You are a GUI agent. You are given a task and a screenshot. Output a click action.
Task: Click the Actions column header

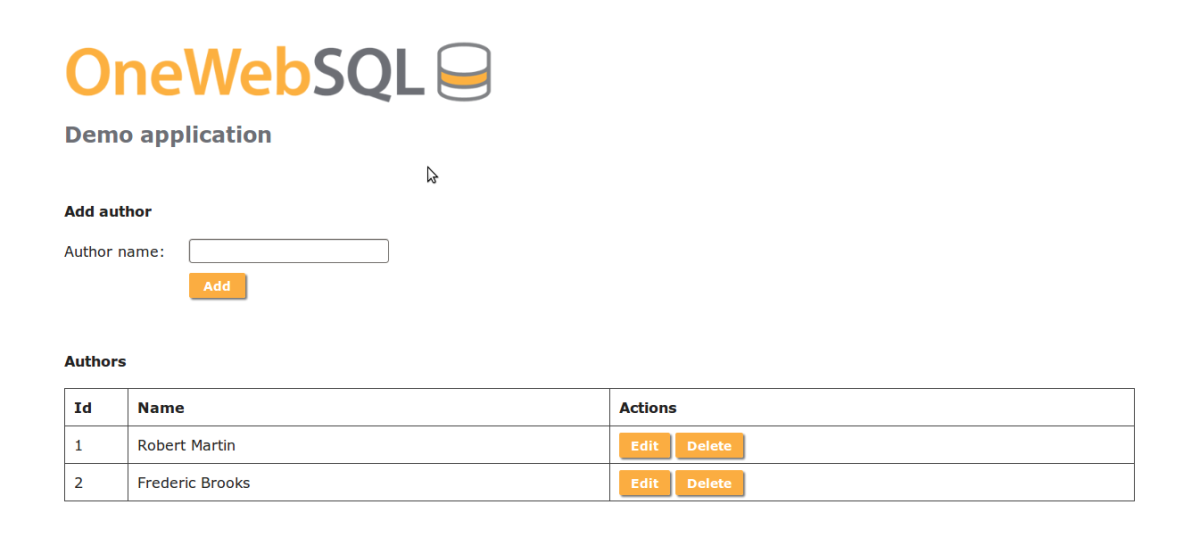(648, 408)
